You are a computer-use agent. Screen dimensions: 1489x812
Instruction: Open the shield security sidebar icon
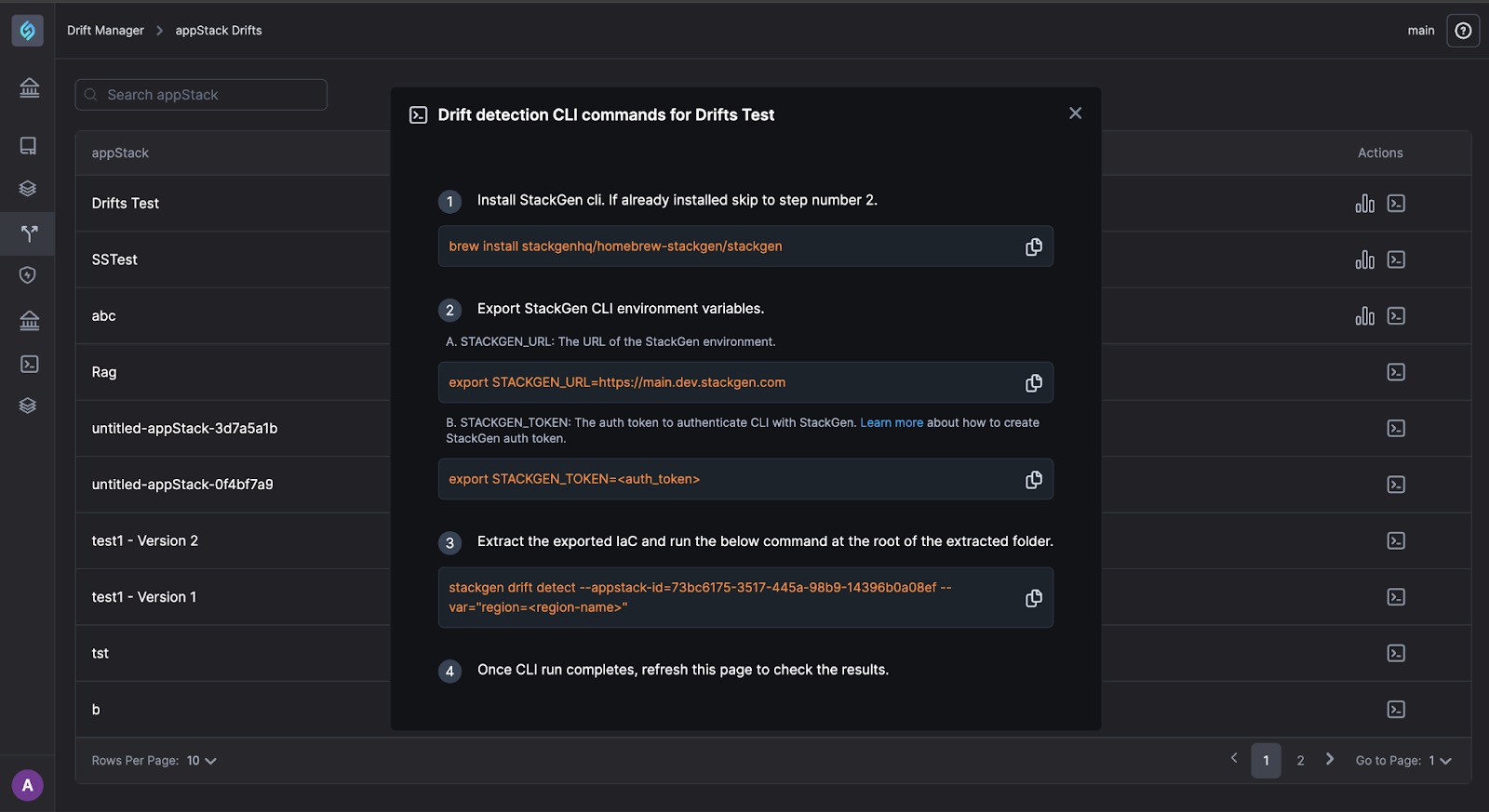pyautogui.click(x=28, y=275)
